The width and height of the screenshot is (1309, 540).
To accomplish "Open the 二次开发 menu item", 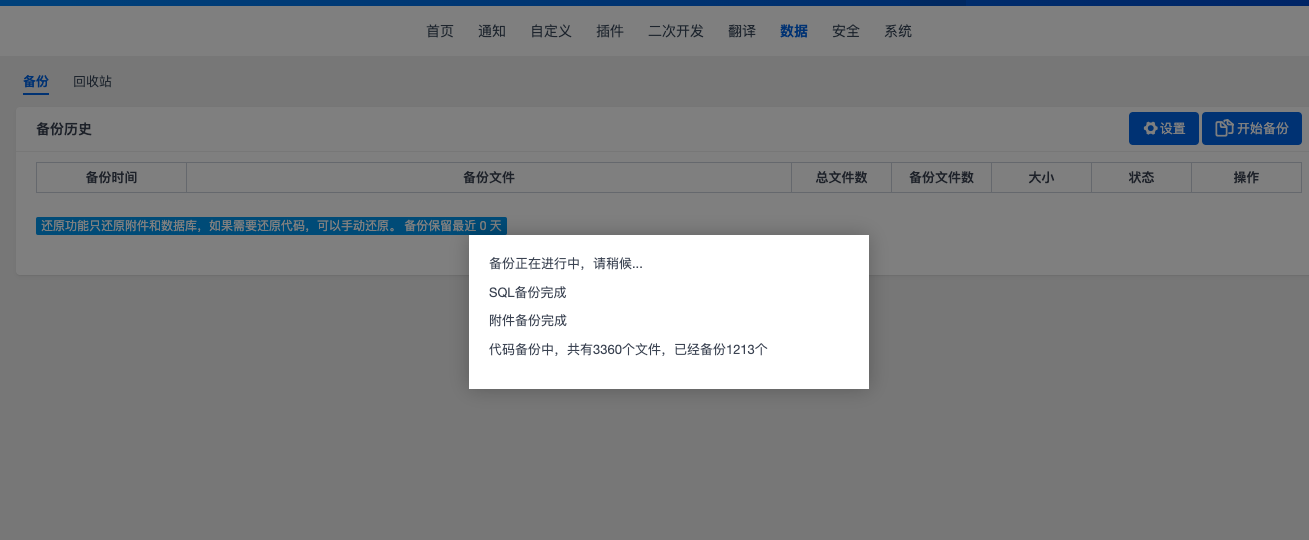I will [x=676, y=31].
